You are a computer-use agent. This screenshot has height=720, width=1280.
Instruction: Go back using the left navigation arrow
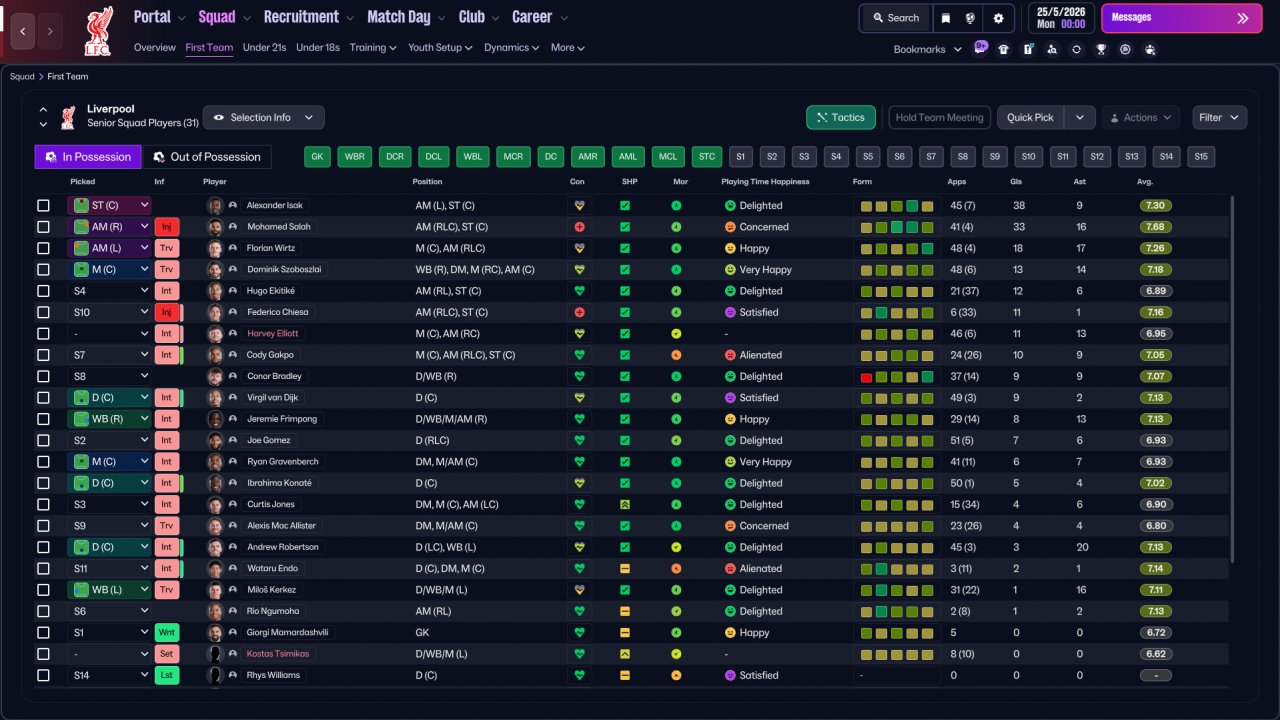tap(23, 31)
